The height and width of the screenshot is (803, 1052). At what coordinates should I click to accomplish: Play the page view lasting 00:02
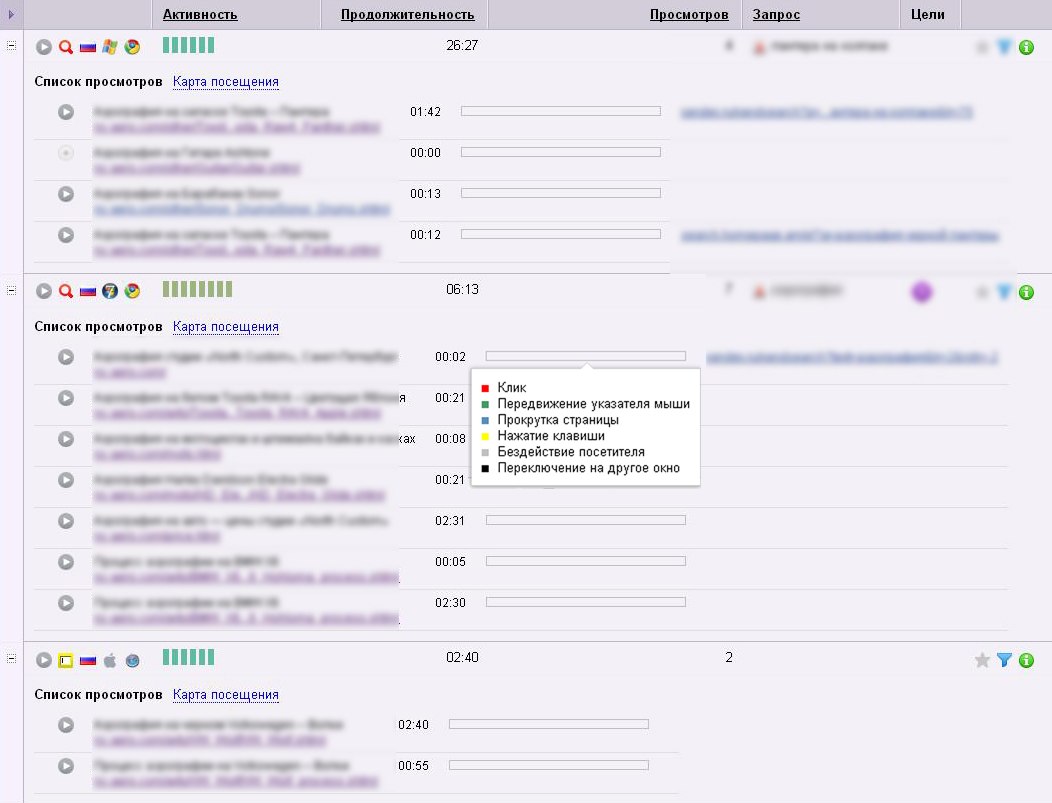click(66, 357)
